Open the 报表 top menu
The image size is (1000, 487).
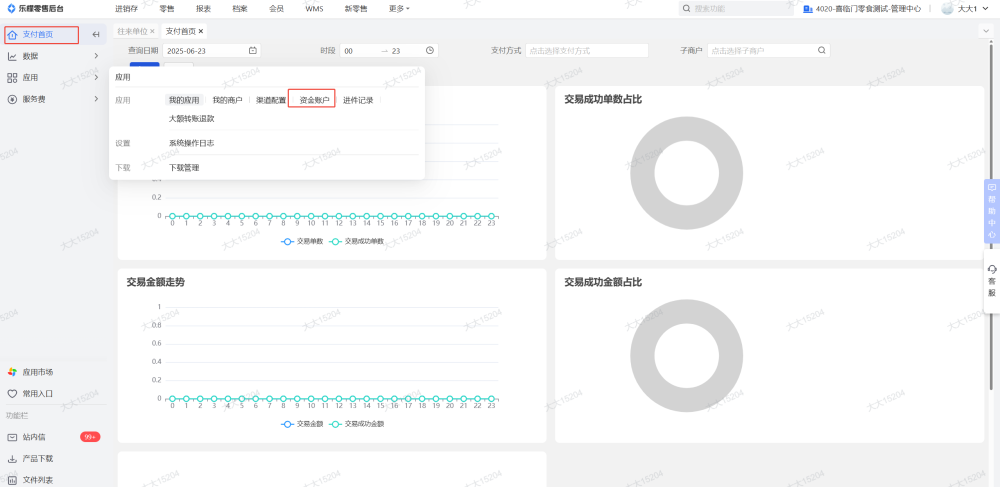(203, 9)
